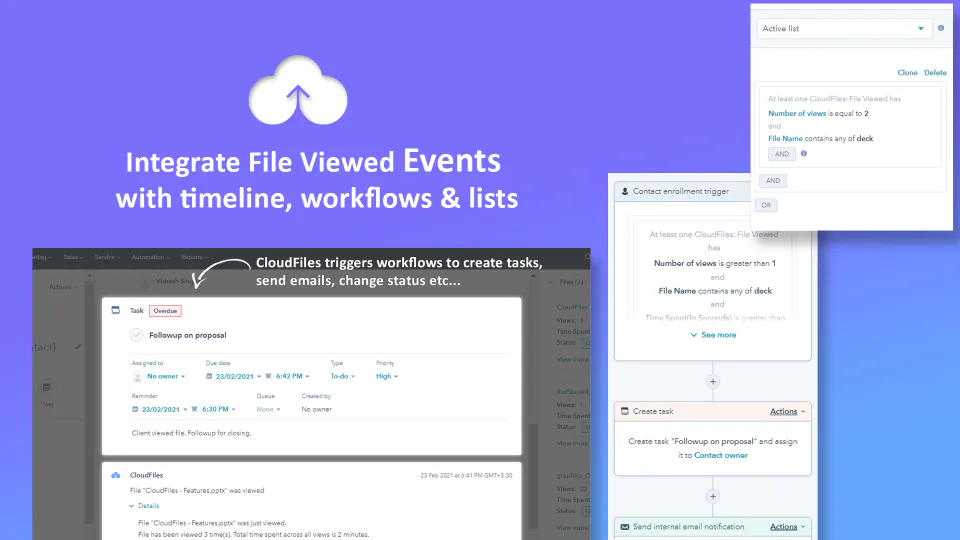Open the Sales menu in top navigation
This screenshot has width=960, height=540.
click(73, 257)
